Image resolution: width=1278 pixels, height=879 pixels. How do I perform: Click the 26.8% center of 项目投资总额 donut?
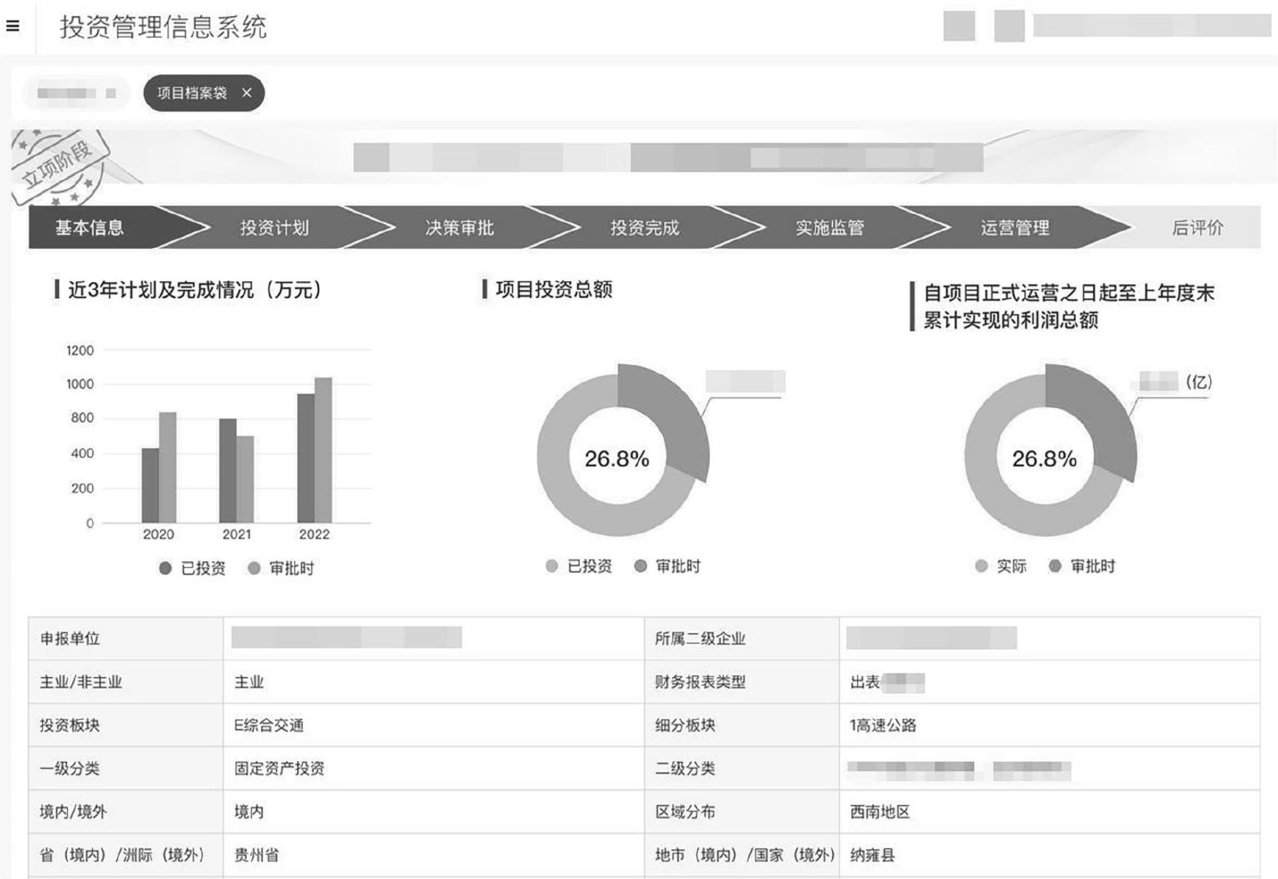tap(617, 459)
